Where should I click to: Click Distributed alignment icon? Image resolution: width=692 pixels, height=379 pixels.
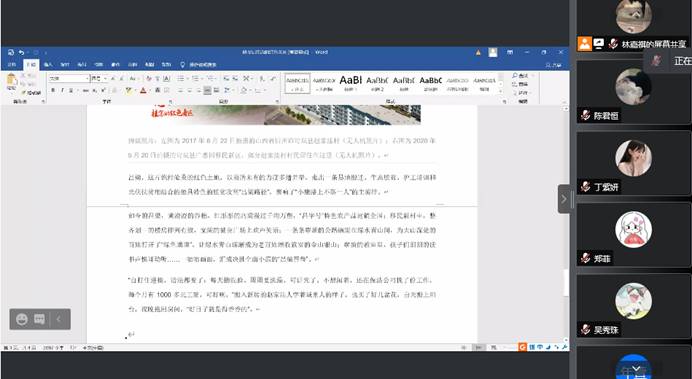tap(216, 90)
